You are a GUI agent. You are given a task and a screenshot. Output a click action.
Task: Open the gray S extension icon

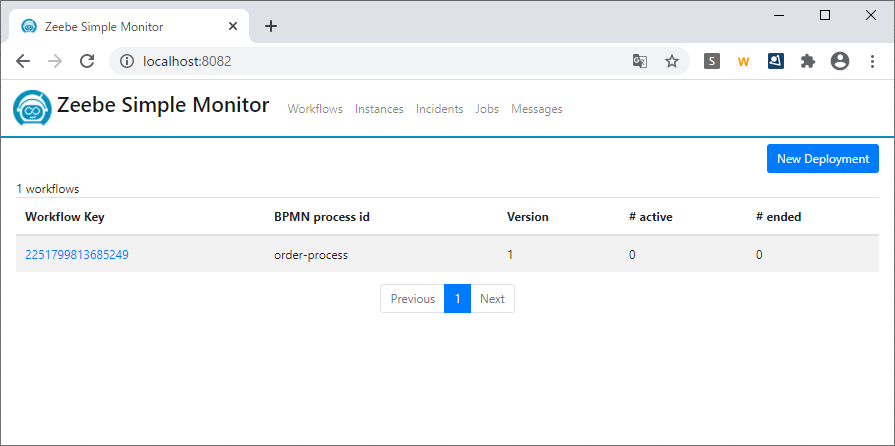[712, 61]
